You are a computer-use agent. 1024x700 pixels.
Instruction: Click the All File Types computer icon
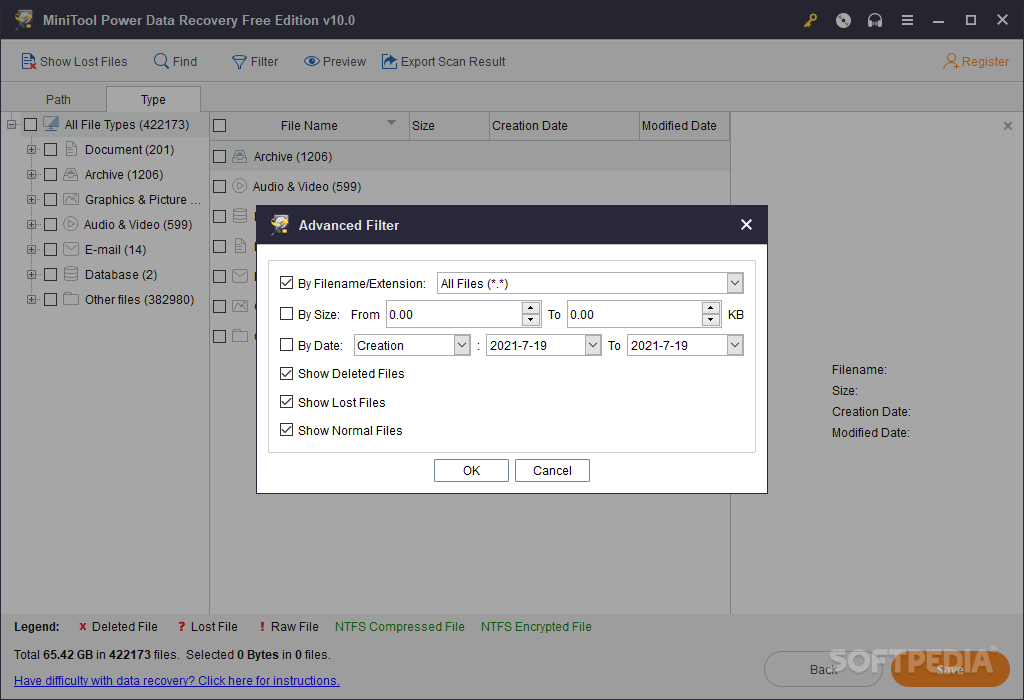[x=51, y=124]
